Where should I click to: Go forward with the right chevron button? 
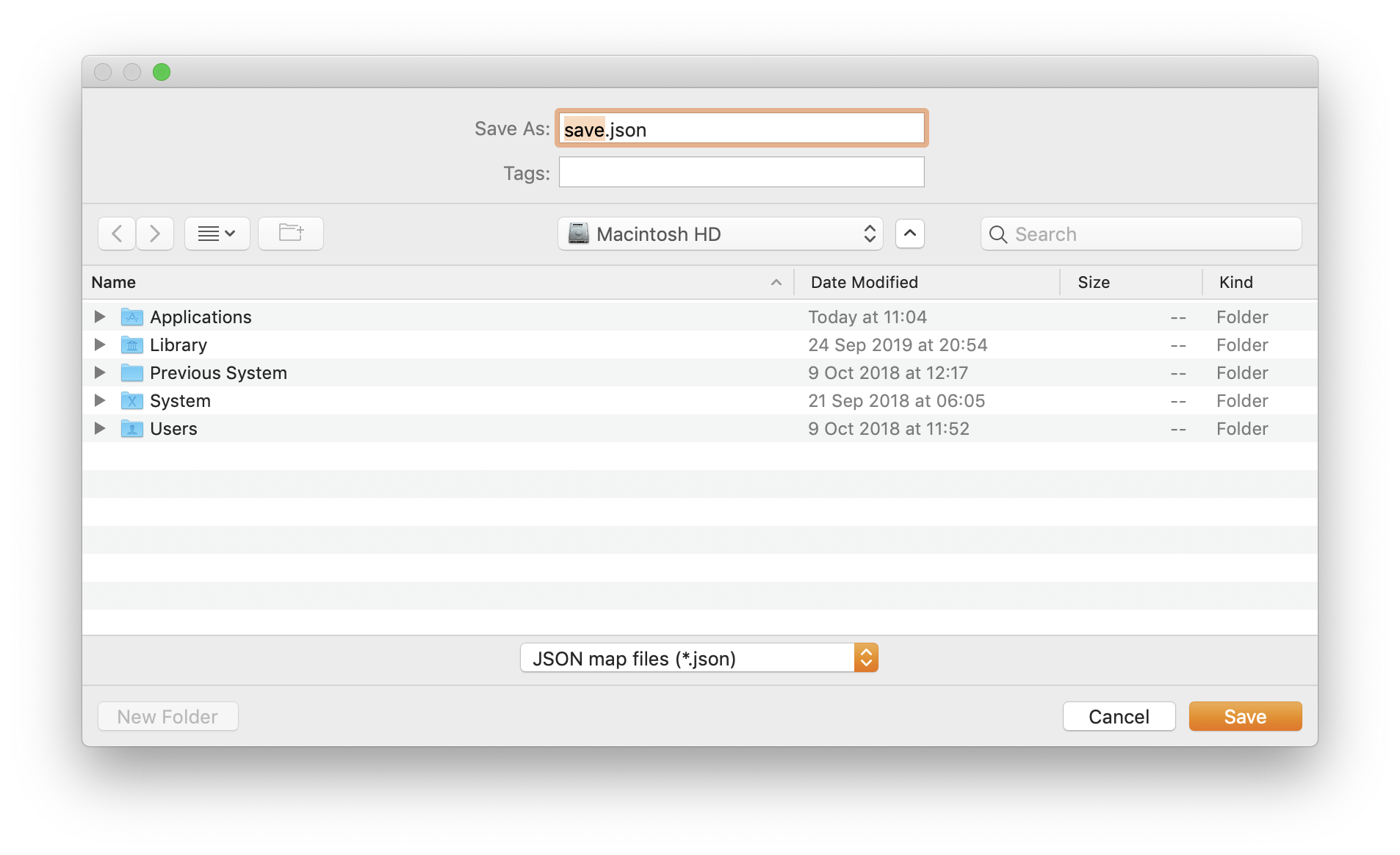coord(155,234)
